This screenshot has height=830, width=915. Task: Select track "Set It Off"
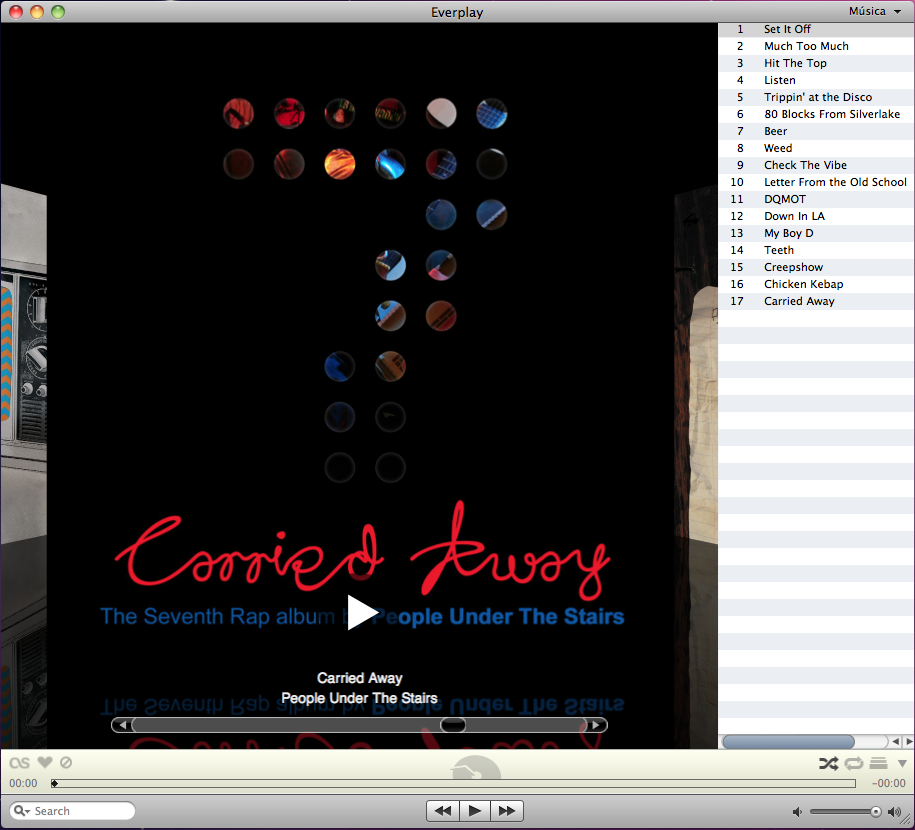tap(816, 29)
